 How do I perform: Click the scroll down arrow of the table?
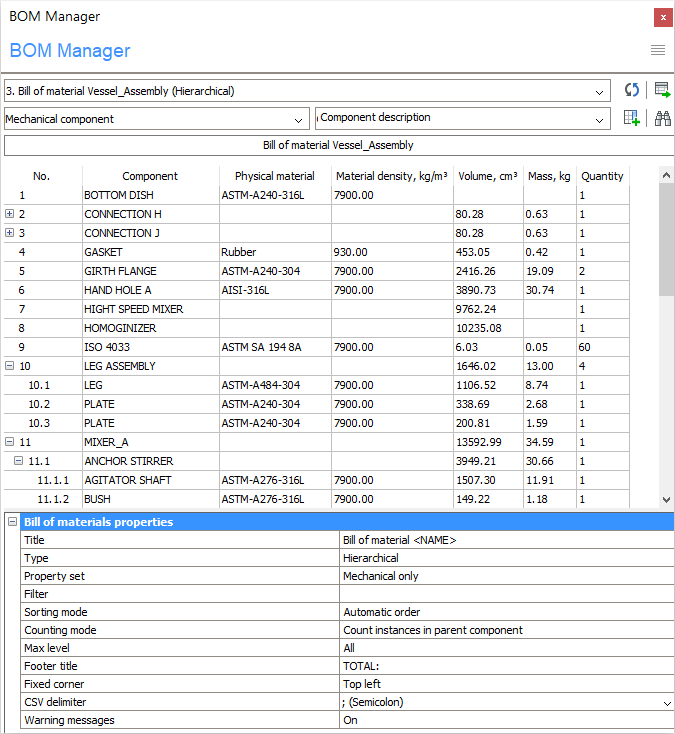[667, 500]
